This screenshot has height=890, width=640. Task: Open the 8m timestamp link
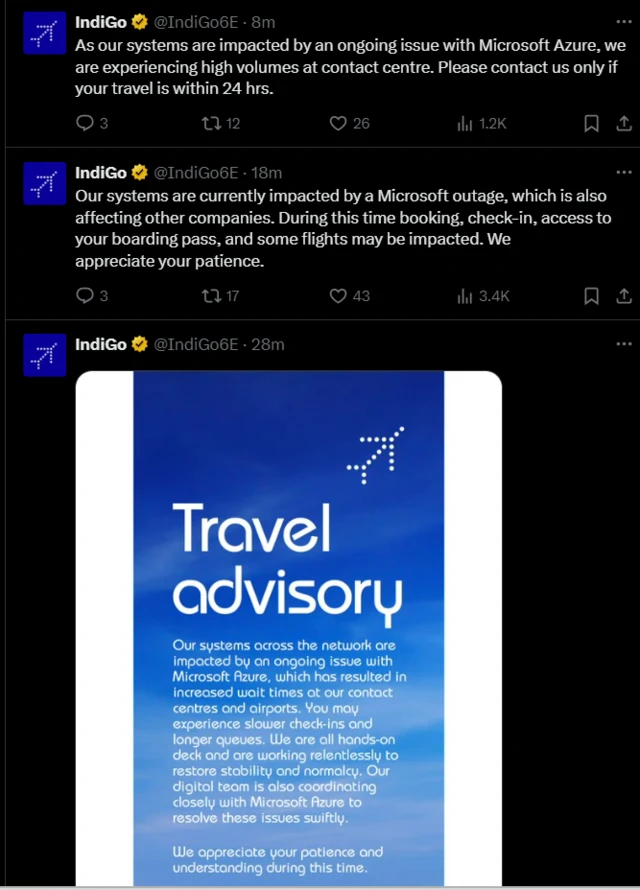click(x=262, y=21)
